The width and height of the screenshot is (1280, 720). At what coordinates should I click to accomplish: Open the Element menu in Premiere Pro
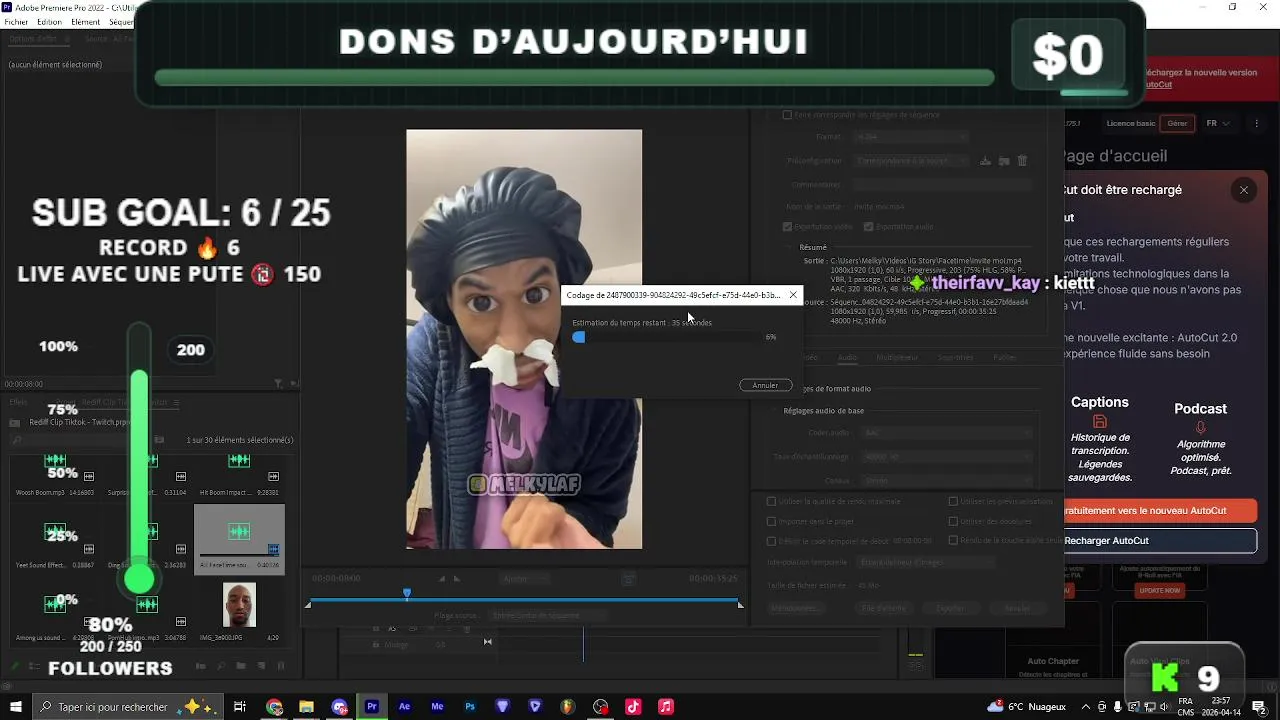tap(86, 22)
